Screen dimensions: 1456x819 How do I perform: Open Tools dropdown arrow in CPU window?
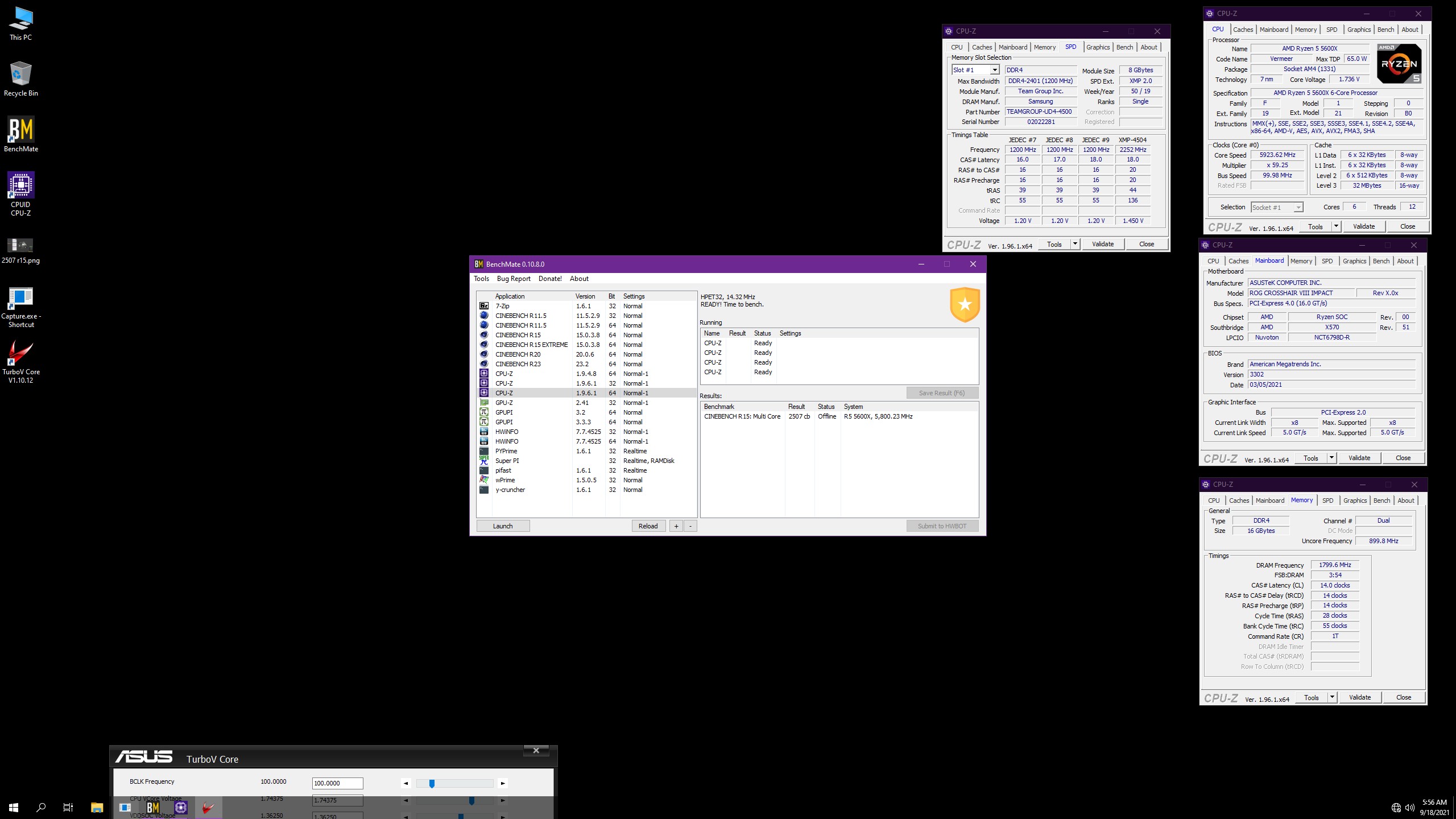tap(1336, 226)
